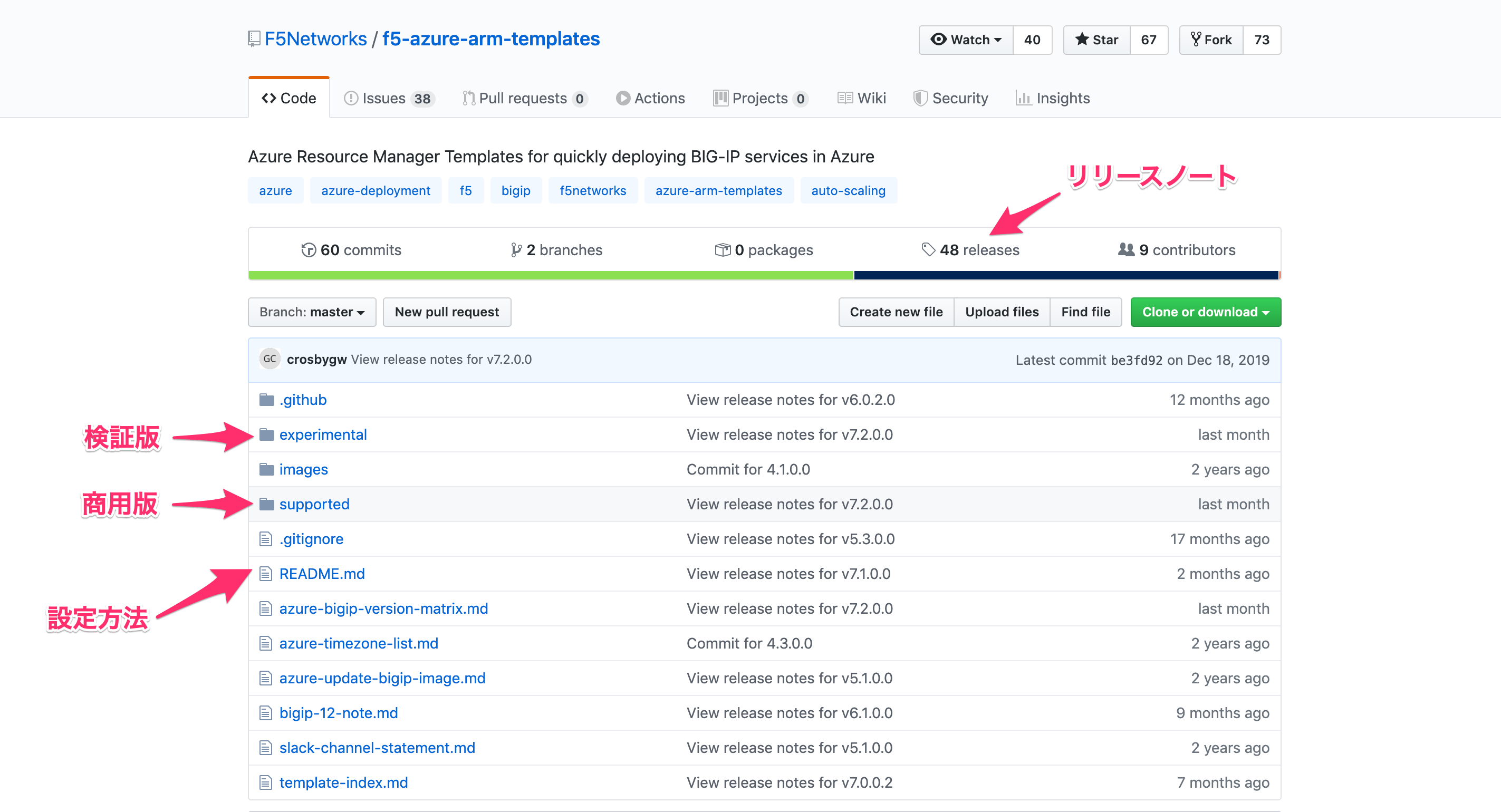Open the Insights tab

click(x=1052, y=99)
